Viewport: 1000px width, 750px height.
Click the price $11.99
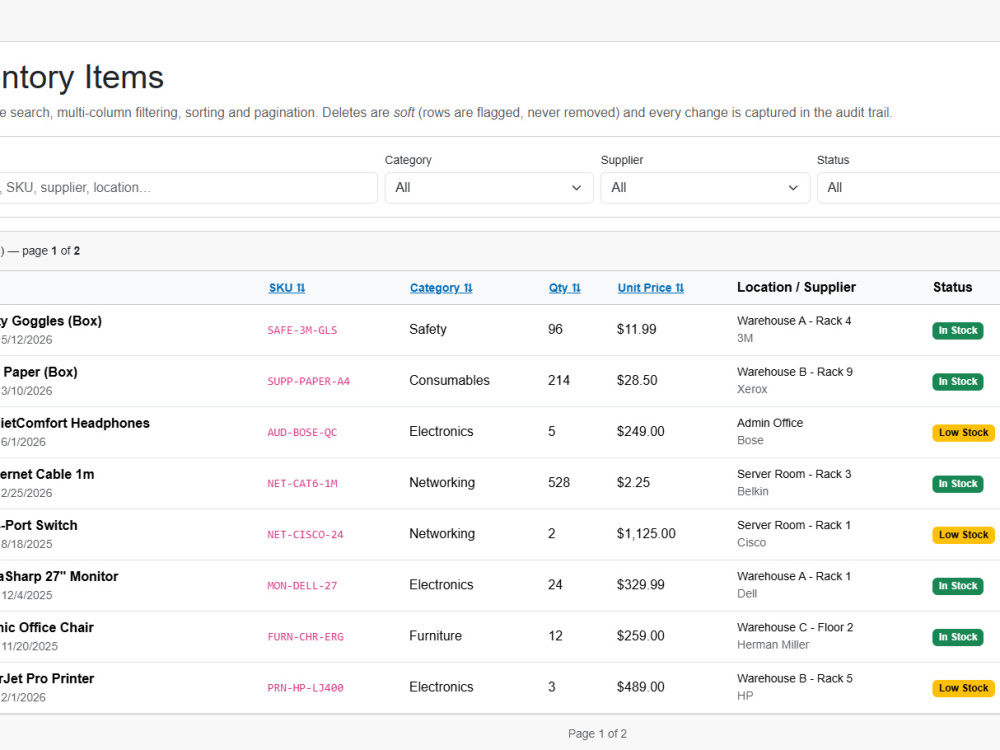click(x=636, y=330)
